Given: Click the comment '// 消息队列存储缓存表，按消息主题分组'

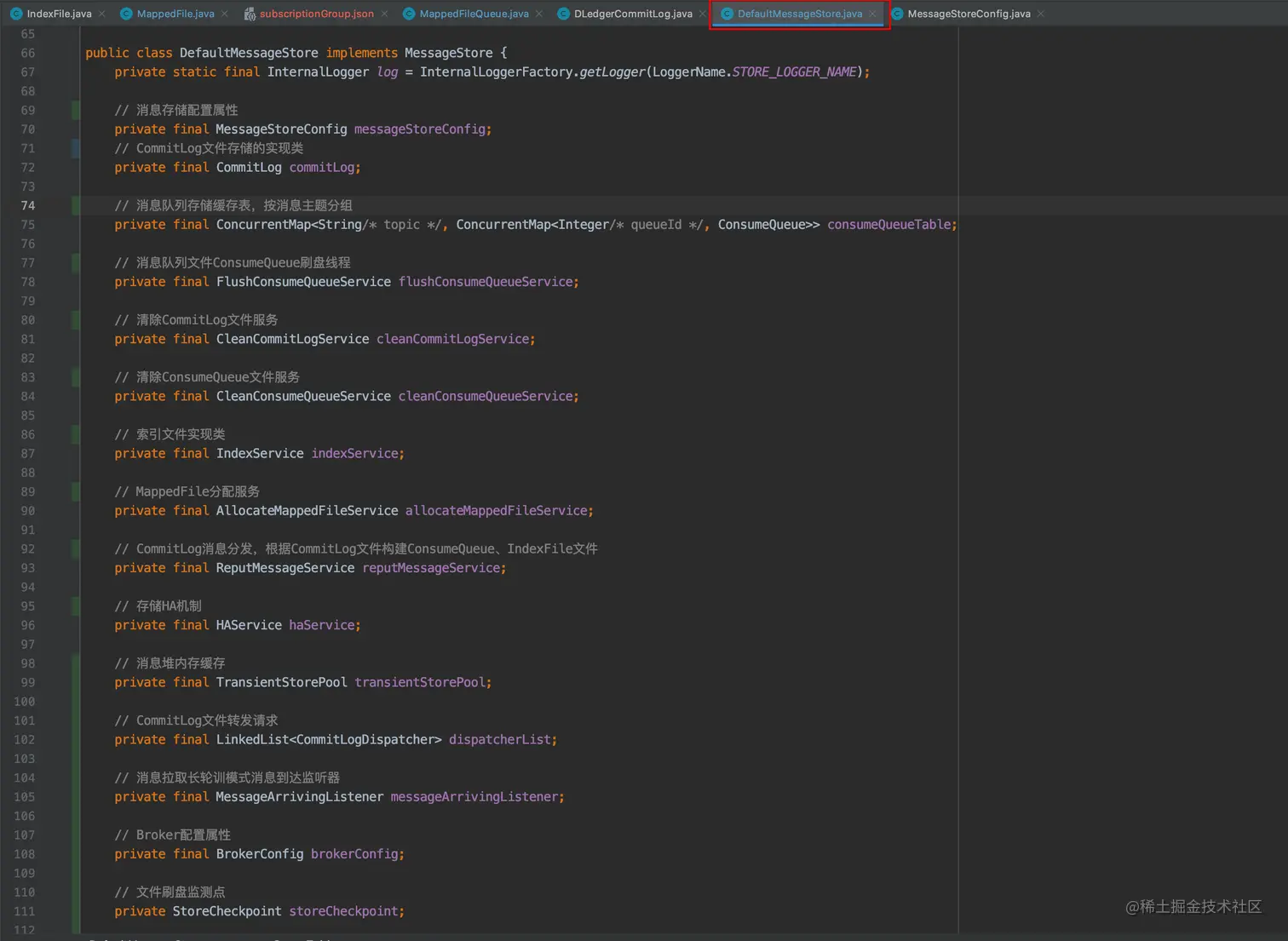Looking at the screenshot, I should 233,205.
